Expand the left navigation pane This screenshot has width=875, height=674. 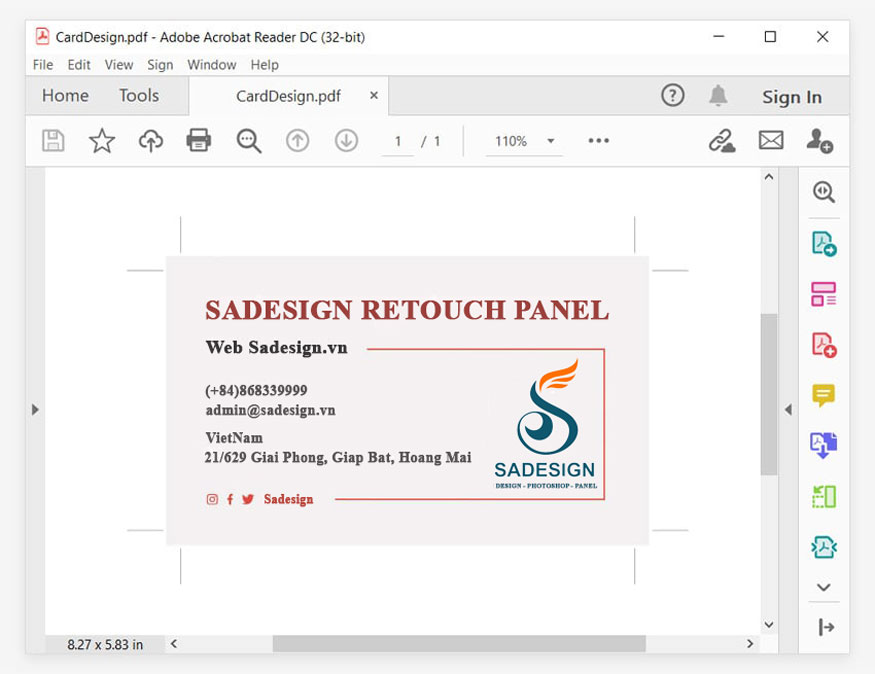coord(35,410)
